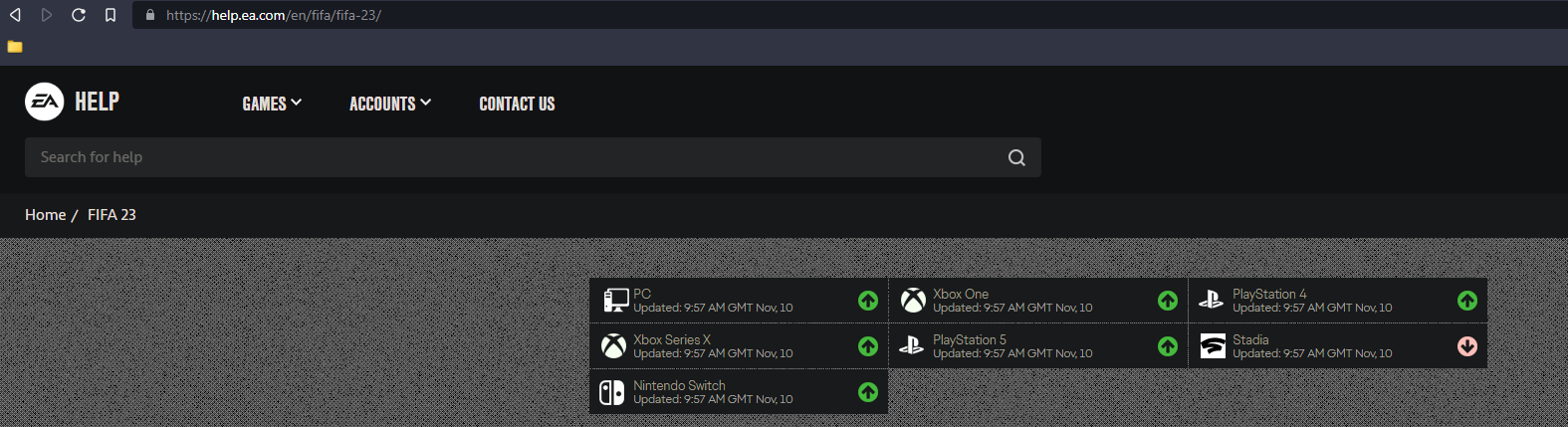Click the search magnifier icon
This screenshot has width=1568, height=427.
[x=1016, y=157]
